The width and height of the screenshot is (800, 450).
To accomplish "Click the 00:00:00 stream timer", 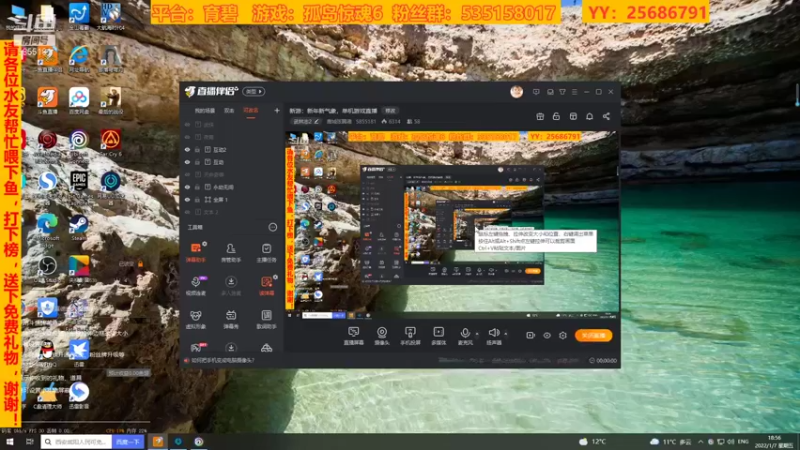I will tap(603, 360).
